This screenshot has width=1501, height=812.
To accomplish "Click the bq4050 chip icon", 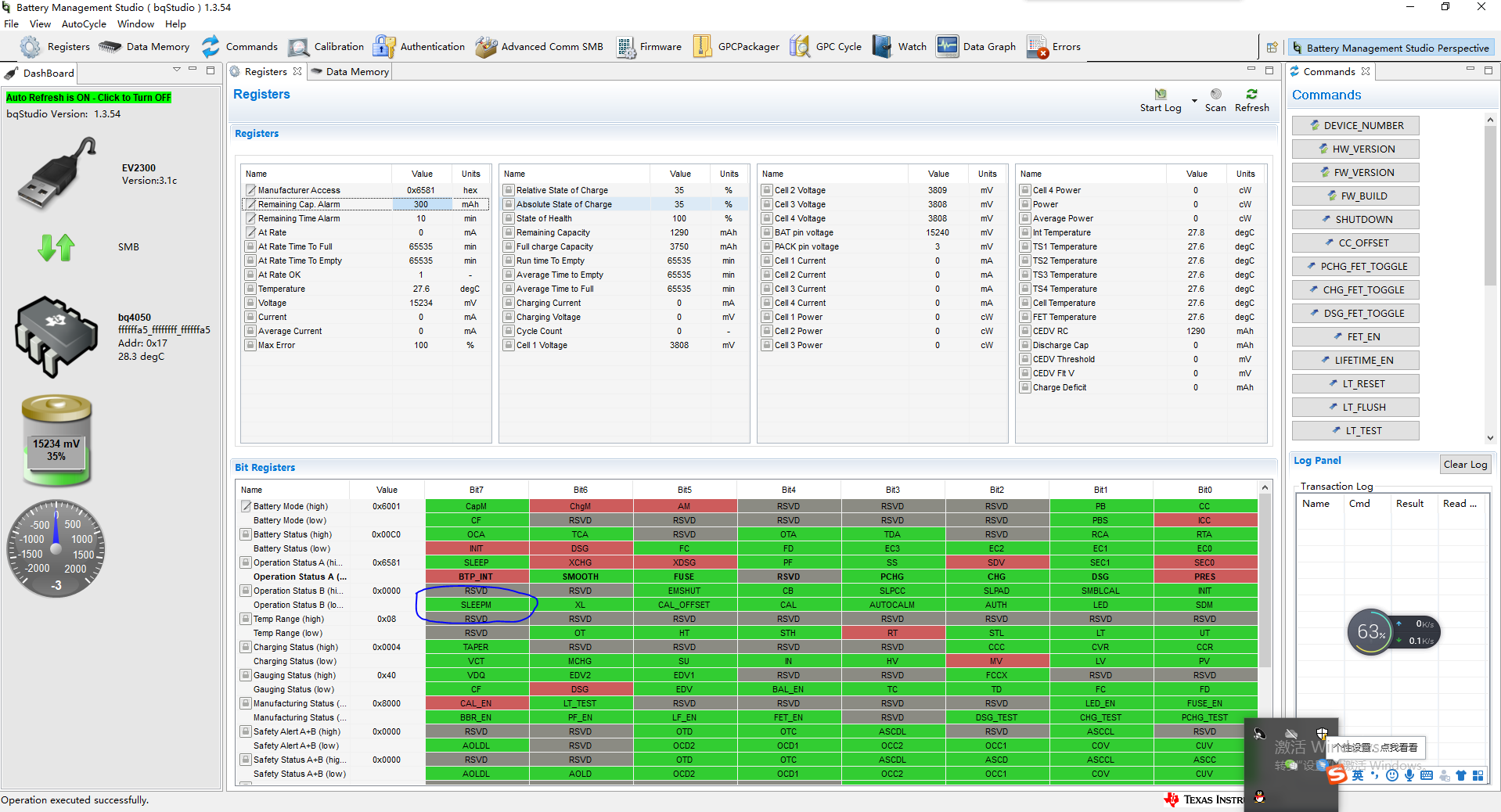I will click(57, 336).
